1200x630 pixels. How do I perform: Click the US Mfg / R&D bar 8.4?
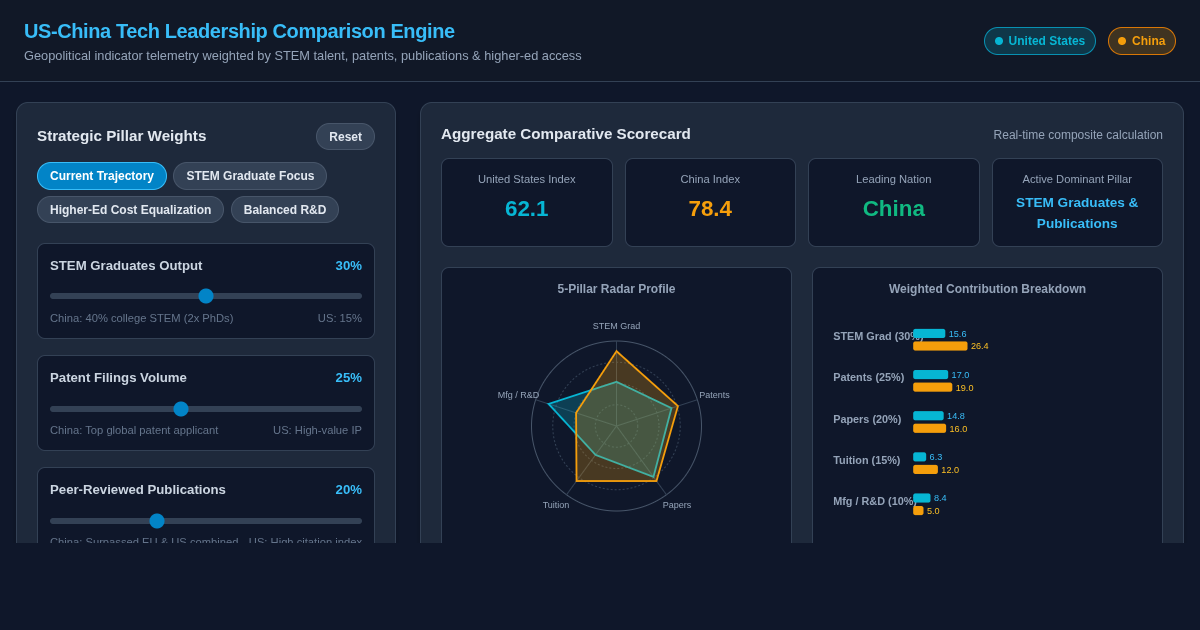tap(922, 498)
